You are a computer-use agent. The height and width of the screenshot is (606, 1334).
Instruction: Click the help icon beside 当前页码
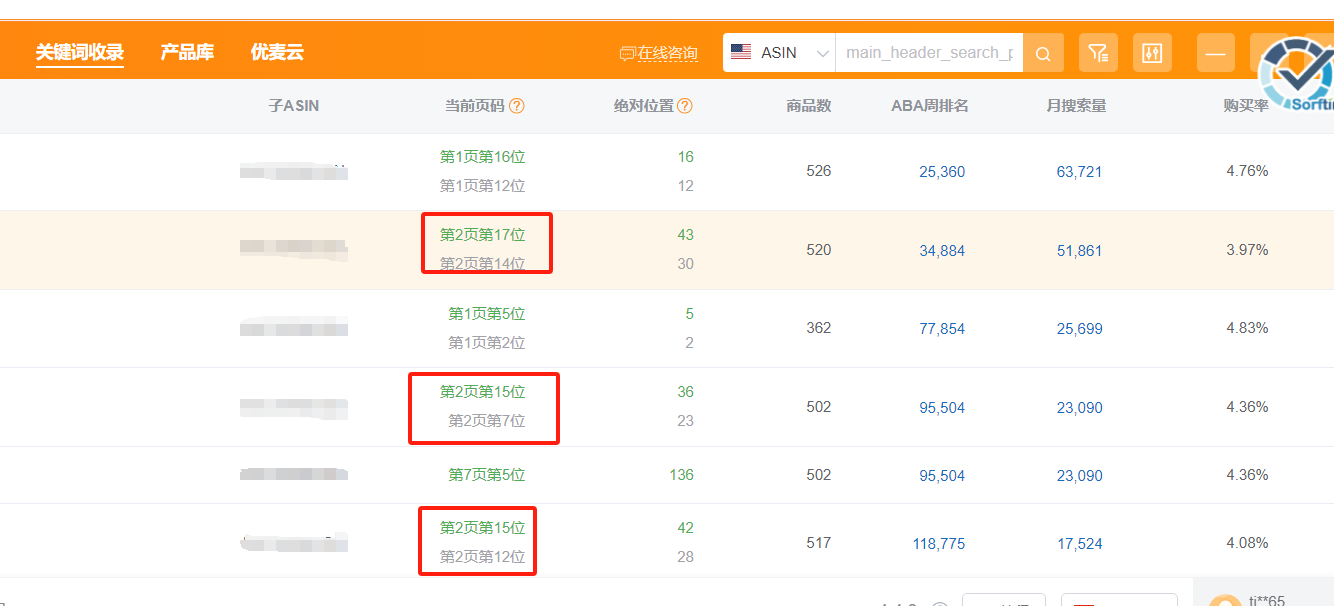[x=517, y=106]
